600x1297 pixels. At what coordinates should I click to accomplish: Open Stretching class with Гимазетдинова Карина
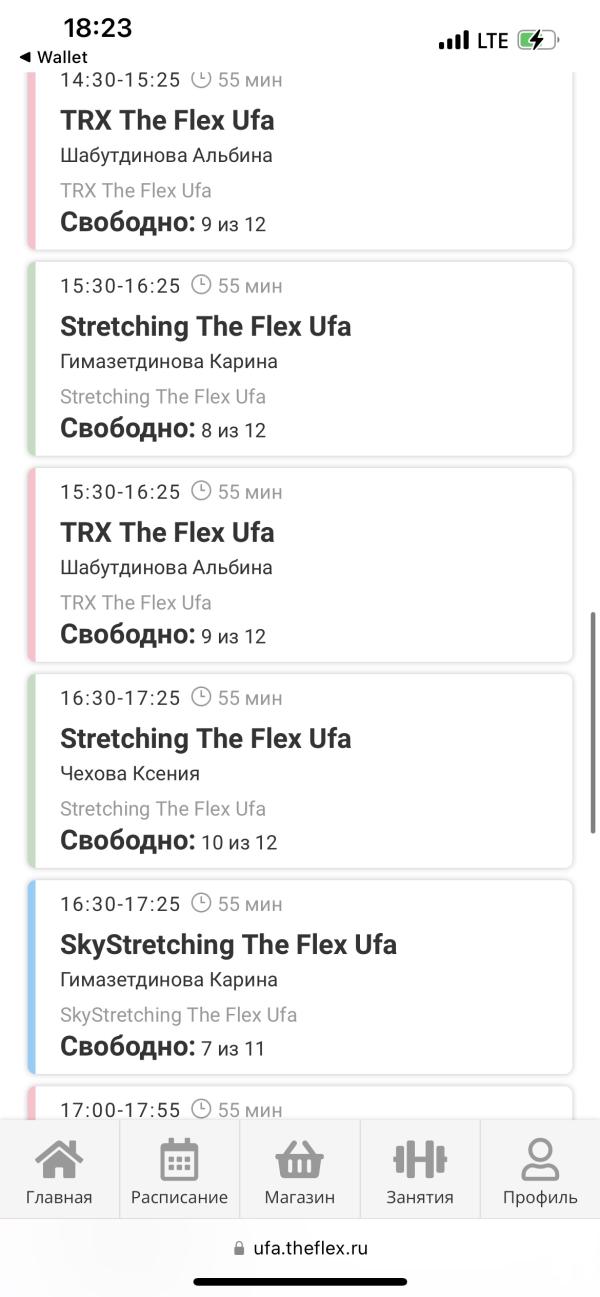click(300, 359)
